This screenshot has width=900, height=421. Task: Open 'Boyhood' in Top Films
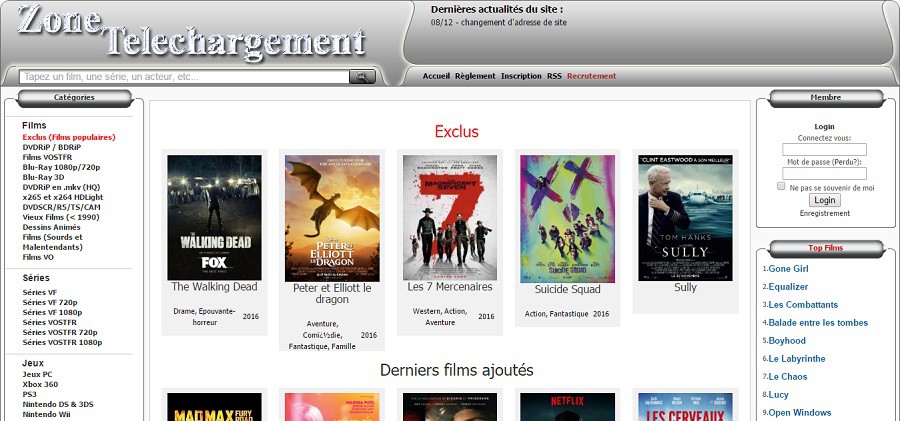pyautogui.click(x=787, y=341)
